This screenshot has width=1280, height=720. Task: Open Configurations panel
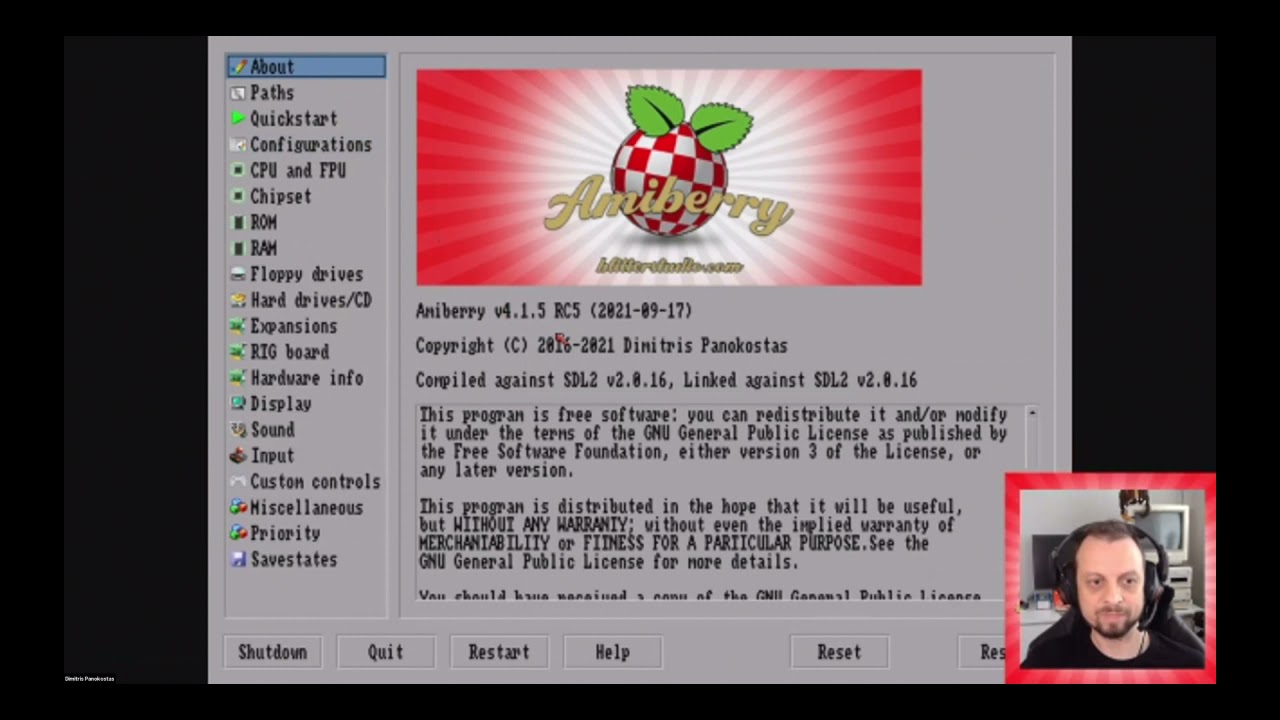click(x=306, y=145)
